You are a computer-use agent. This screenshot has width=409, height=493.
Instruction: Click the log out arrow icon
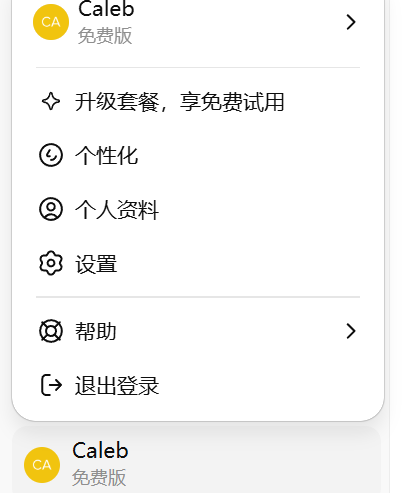(51, 385)
